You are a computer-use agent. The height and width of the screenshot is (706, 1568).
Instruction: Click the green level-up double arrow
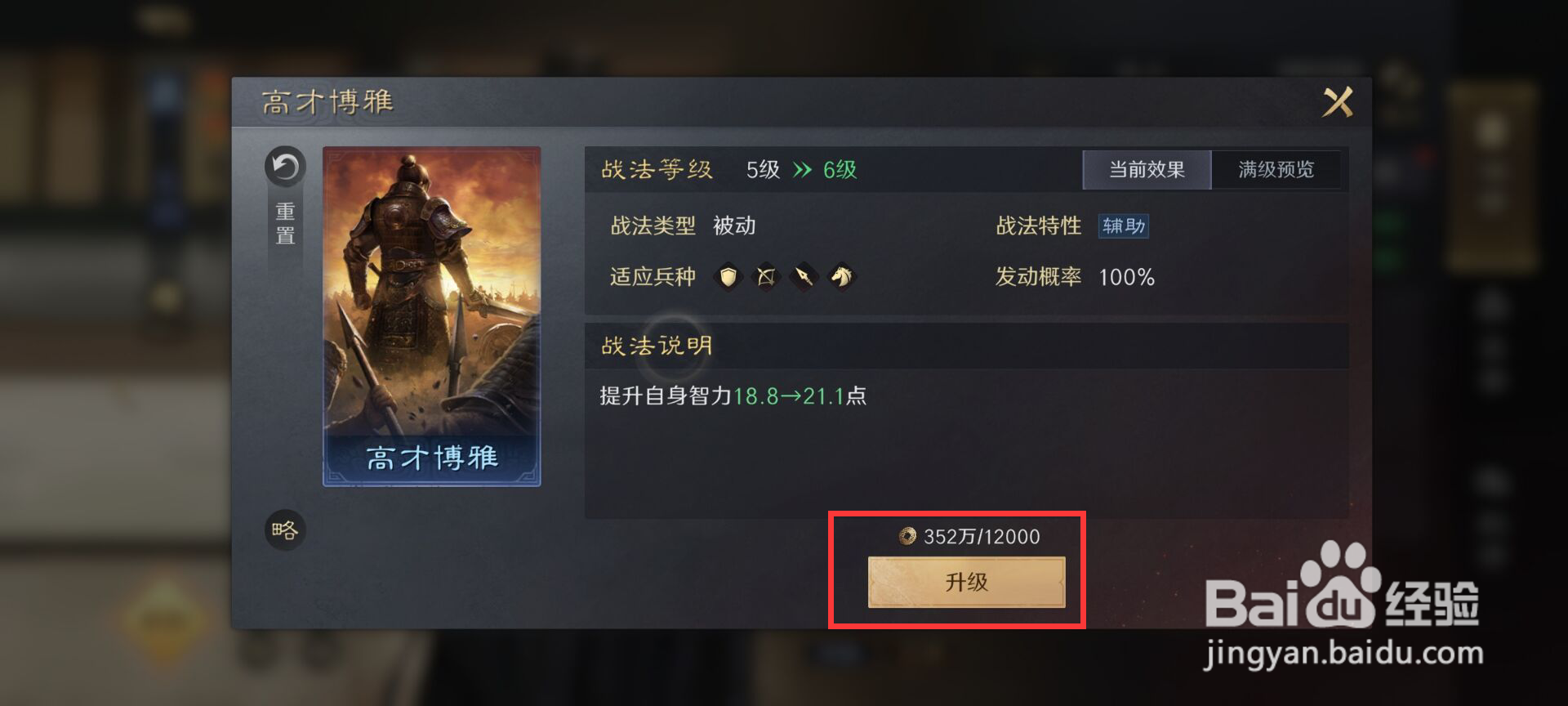803,170
